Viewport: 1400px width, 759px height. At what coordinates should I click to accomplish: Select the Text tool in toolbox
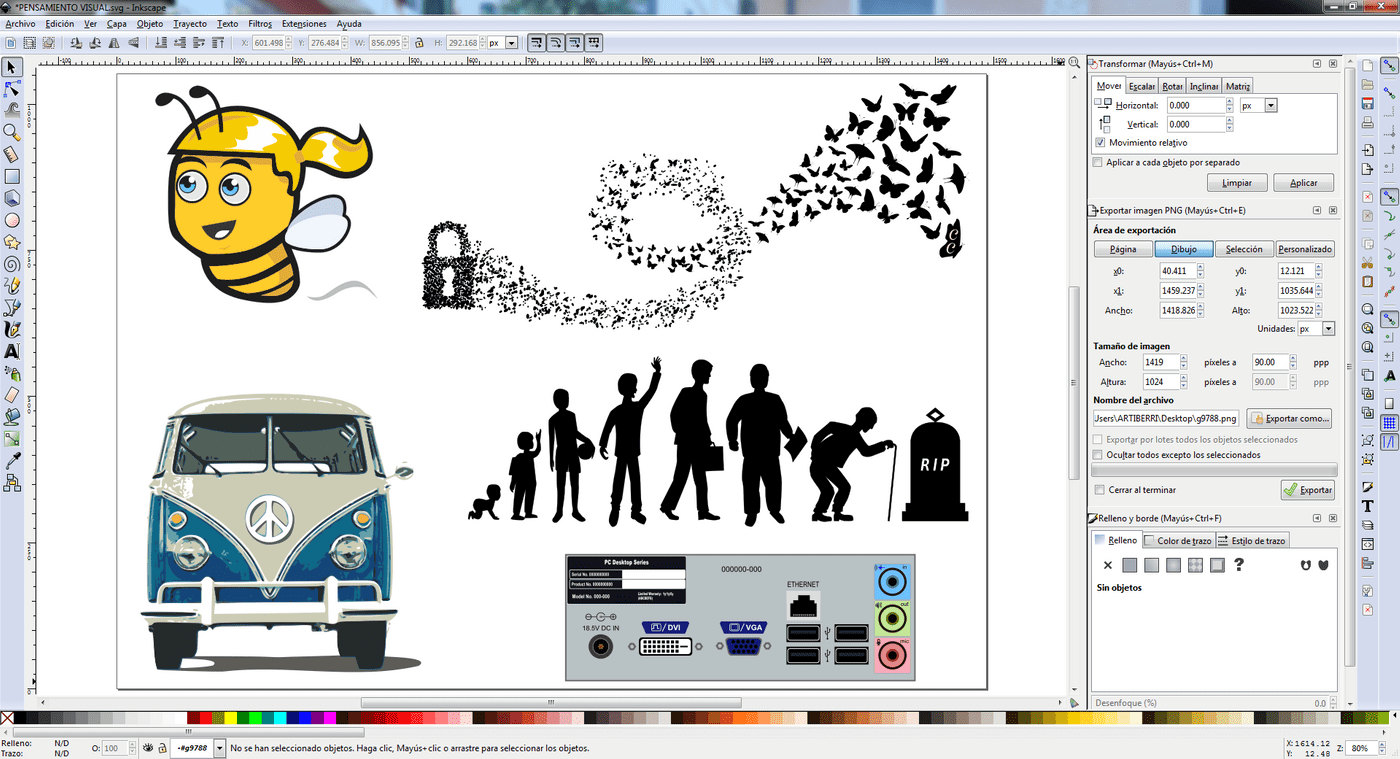tap(12, 352)
